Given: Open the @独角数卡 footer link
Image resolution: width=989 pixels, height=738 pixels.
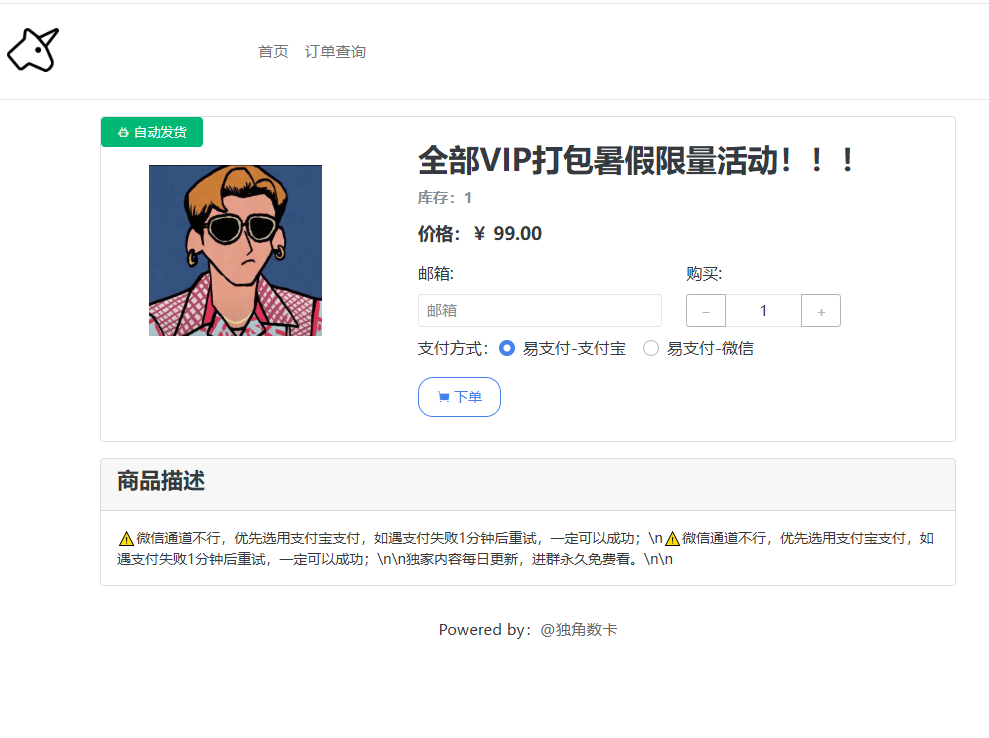Looking at the screenshot, I should [x=579, y=630].
